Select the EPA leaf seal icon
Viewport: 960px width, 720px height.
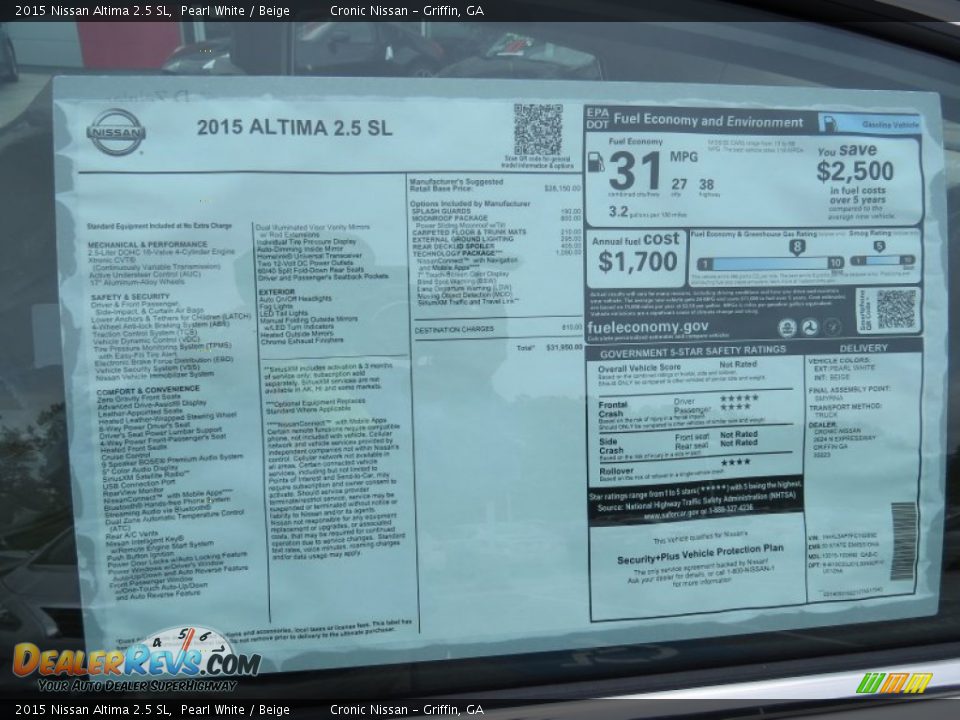tap(788, 327)
